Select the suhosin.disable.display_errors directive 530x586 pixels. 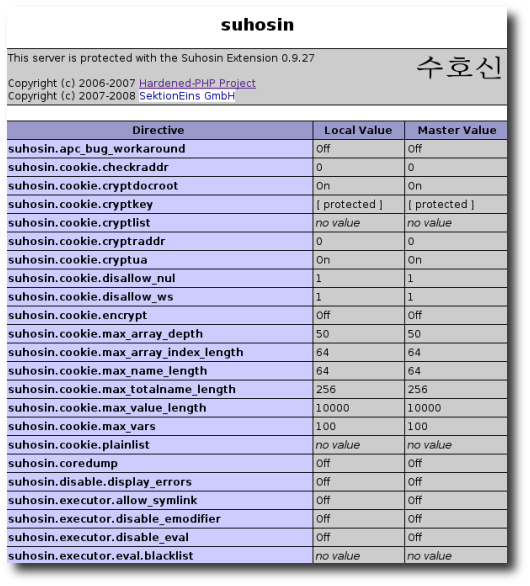[x=100, y=482]
